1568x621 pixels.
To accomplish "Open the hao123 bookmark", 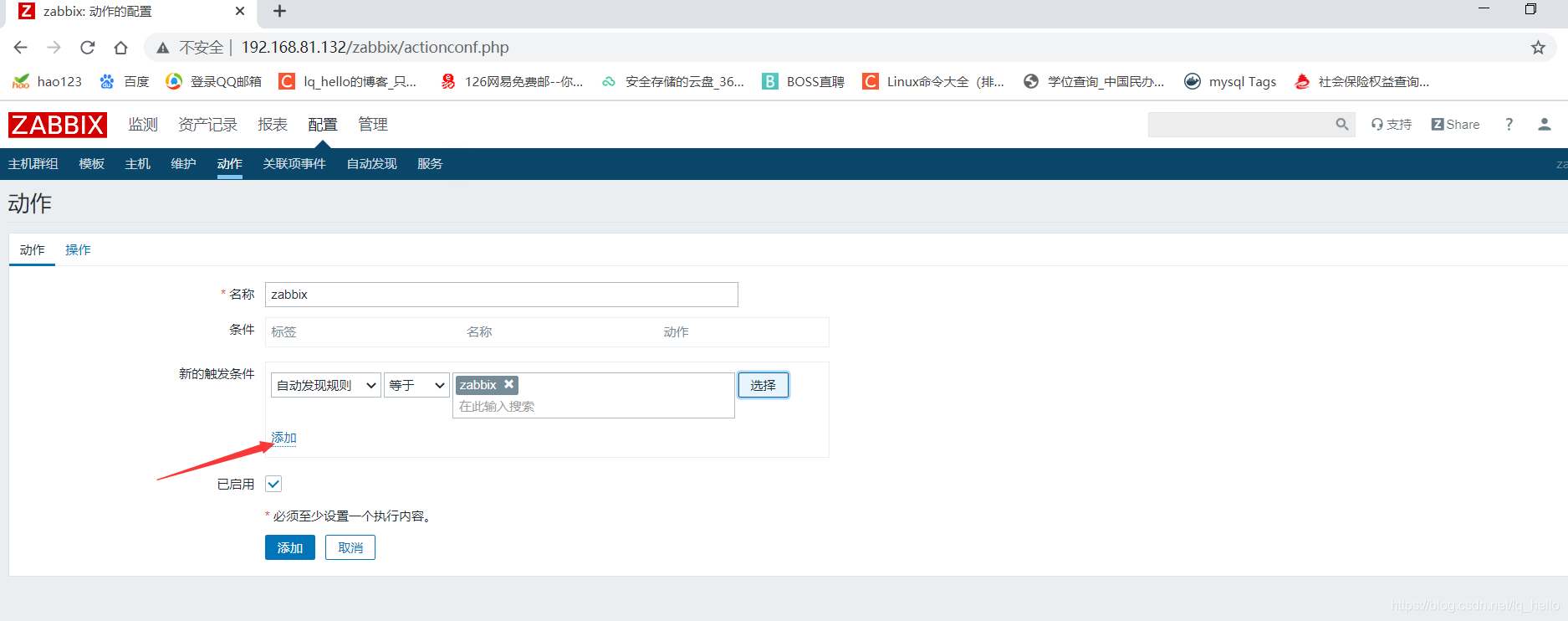I will (x=47, y=81).
